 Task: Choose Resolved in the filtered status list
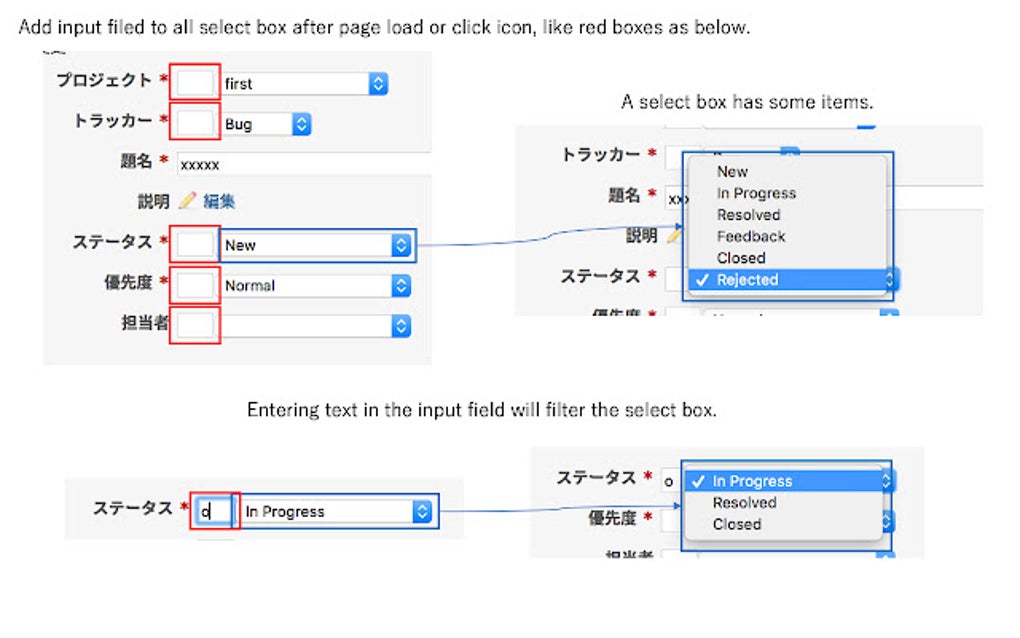point(743,503)
